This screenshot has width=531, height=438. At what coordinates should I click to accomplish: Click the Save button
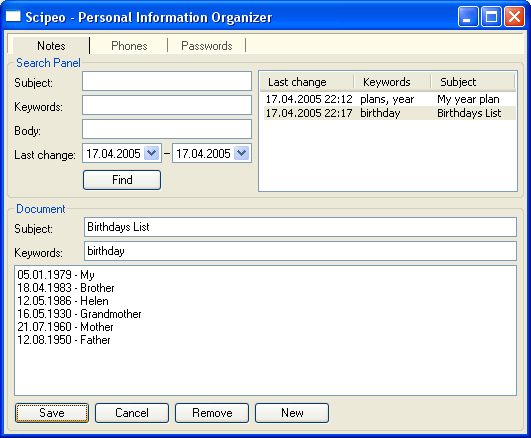[x=52, y=413]
